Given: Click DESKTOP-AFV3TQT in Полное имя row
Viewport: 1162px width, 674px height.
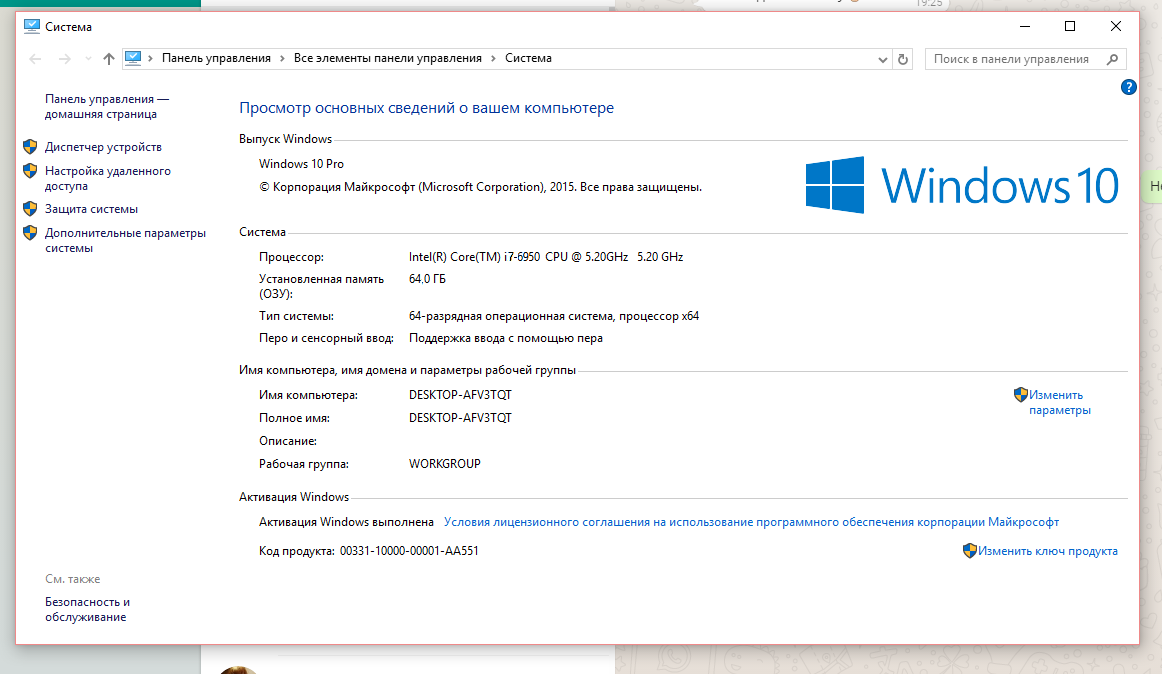Looking at the screenshot, I should point(460,418).
